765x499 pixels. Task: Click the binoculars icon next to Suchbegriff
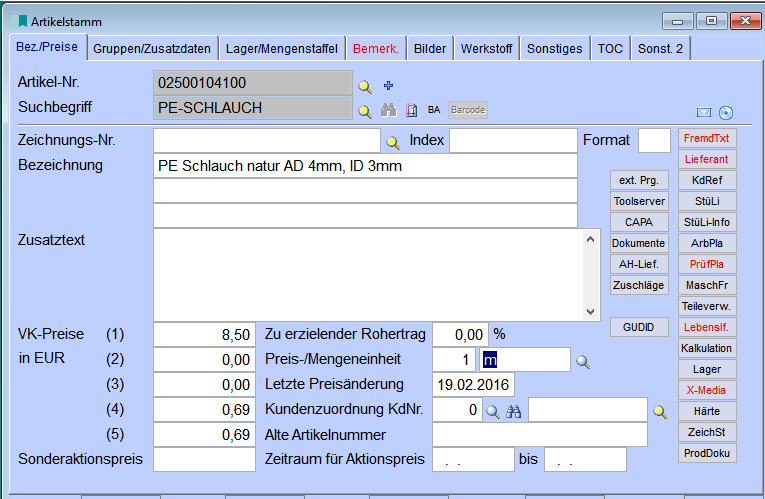389,110
